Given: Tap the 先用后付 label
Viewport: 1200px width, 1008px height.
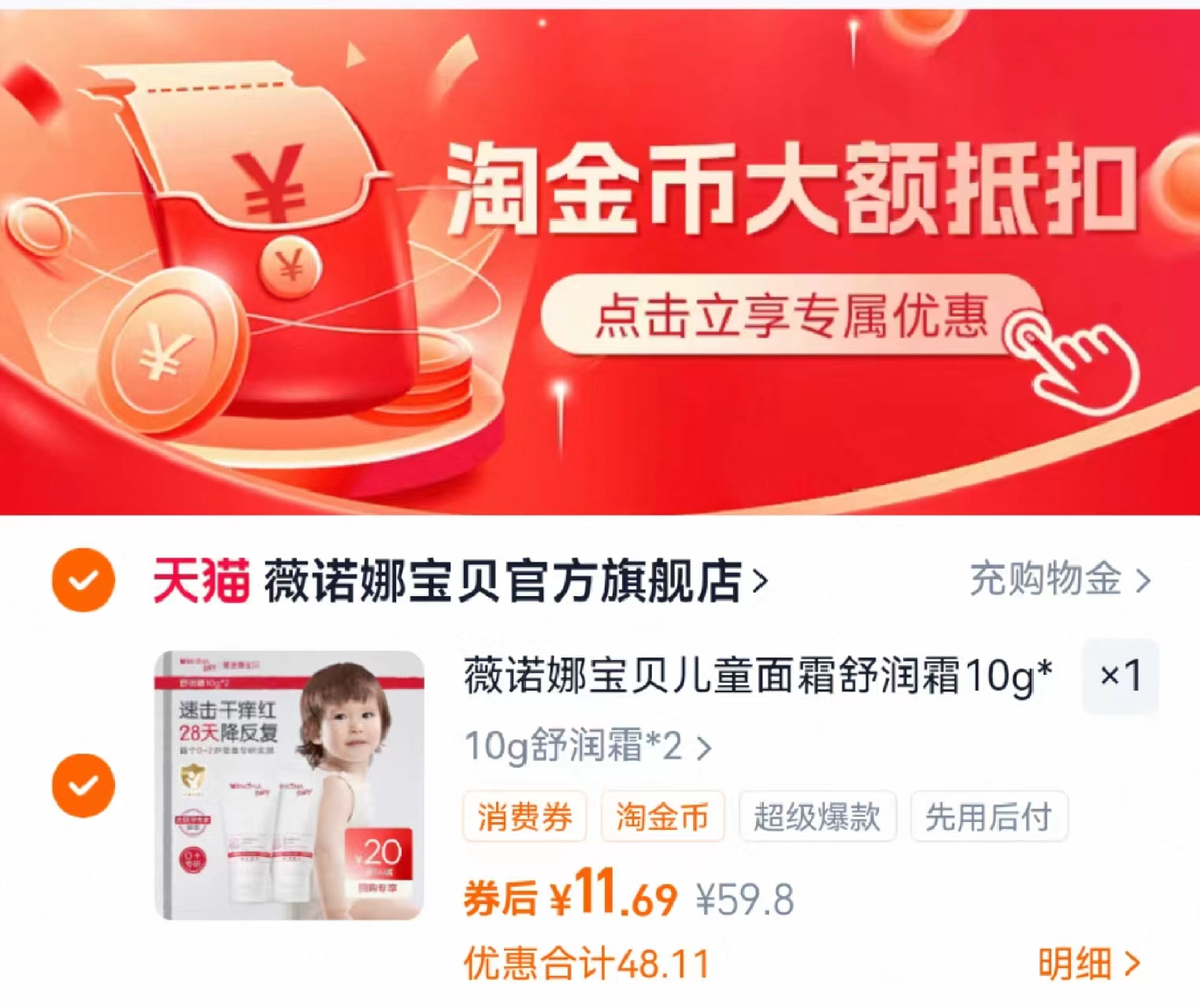Looking at the screenshot, I should pyautogui.click(x=989, y=817).
